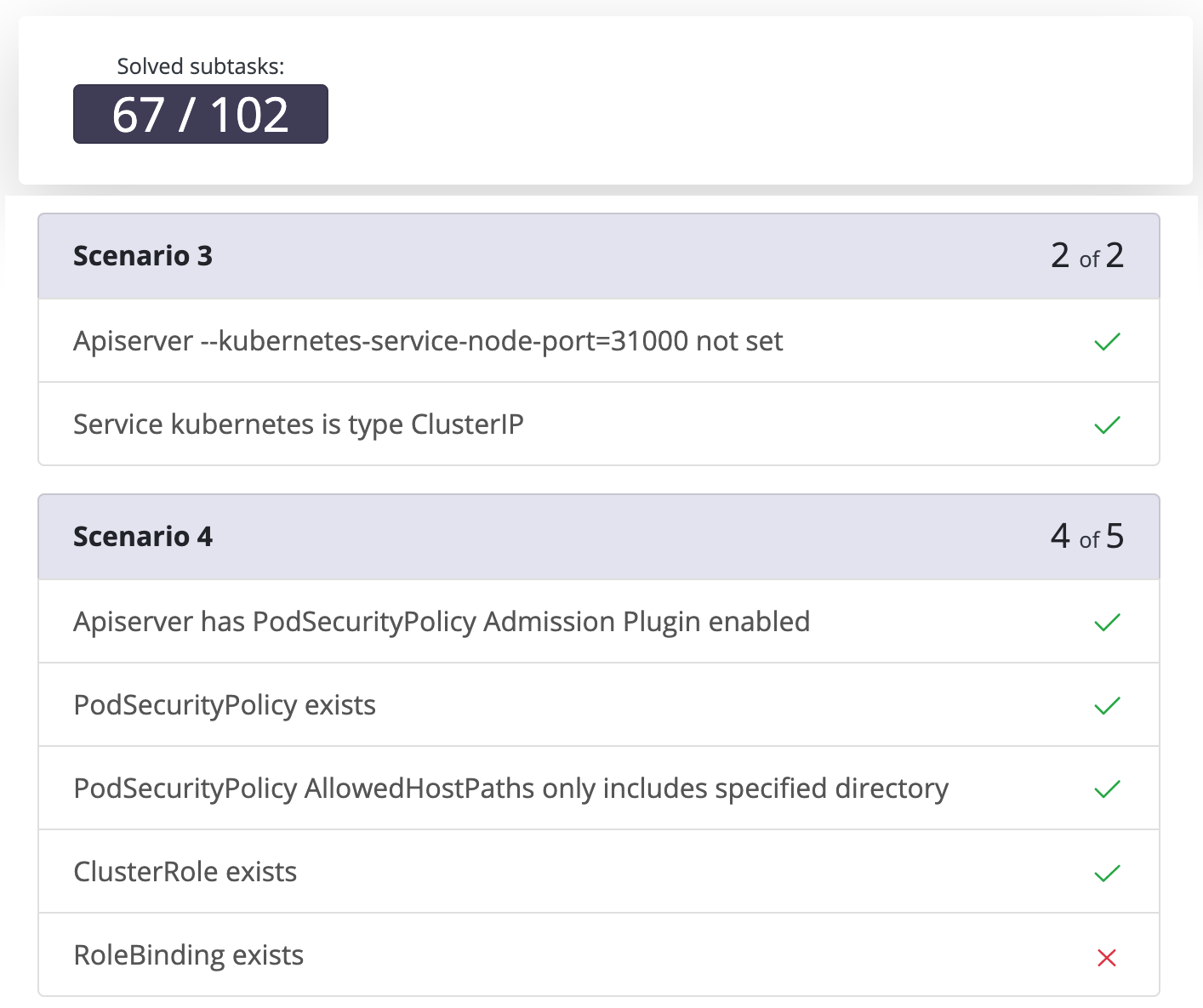The image size is (1203, 1008).
Task: Open the PodSecurityPolicy Admission Plugin enabled subtask
Action: [442, 622]
